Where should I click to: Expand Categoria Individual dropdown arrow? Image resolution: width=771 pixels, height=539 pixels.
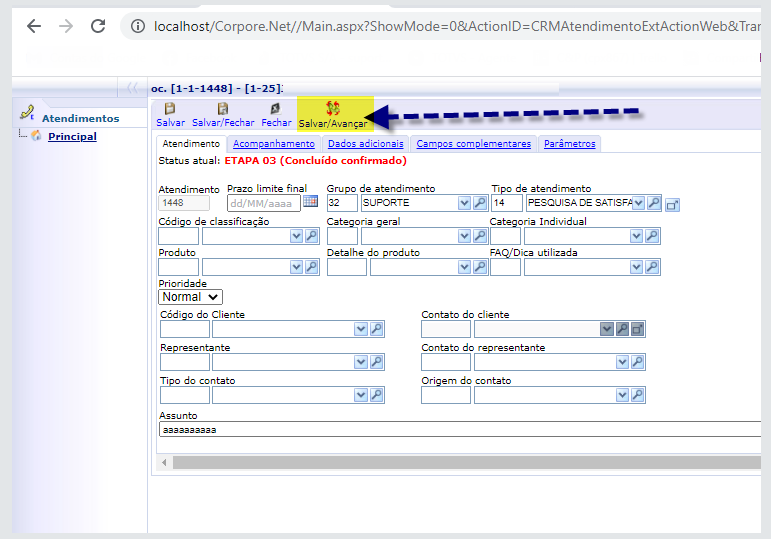(x=636, y=236)
